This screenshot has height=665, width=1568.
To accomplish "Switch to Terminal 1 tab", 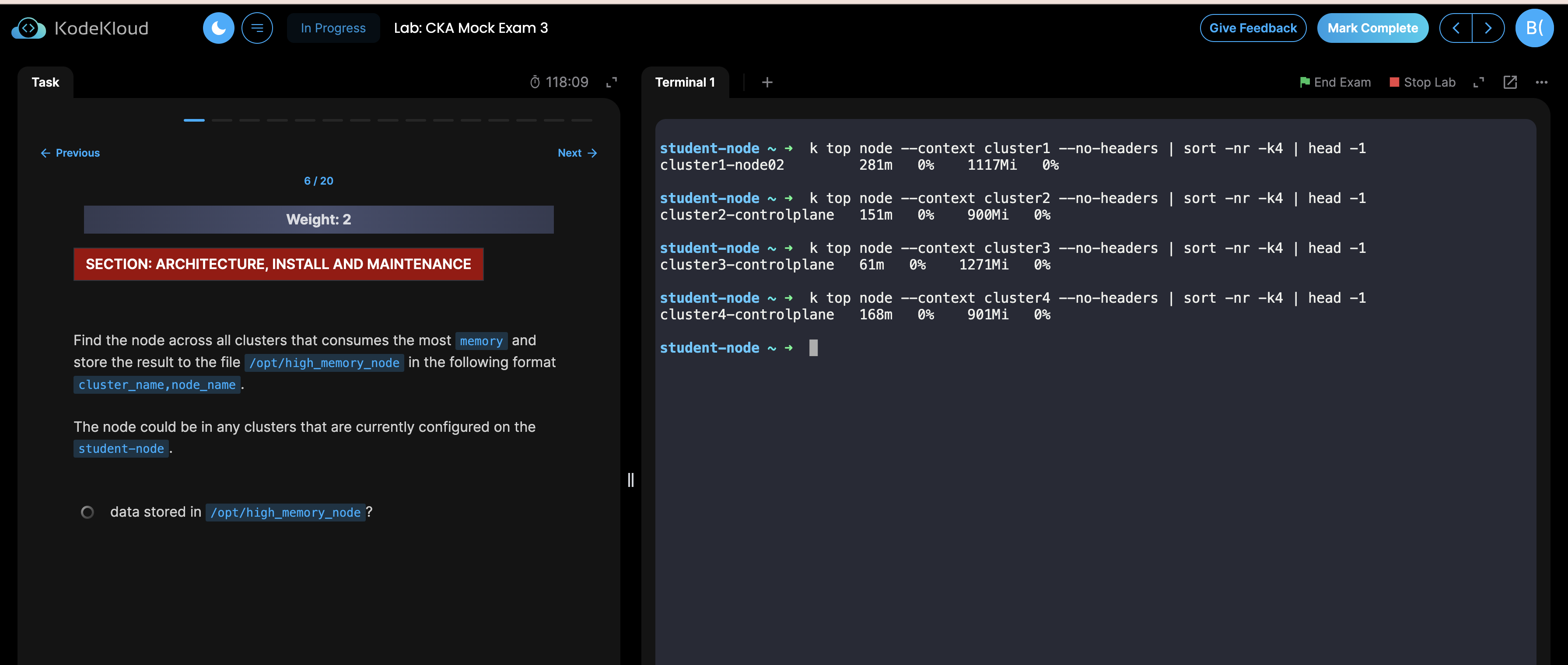I will tap(685, 82).
